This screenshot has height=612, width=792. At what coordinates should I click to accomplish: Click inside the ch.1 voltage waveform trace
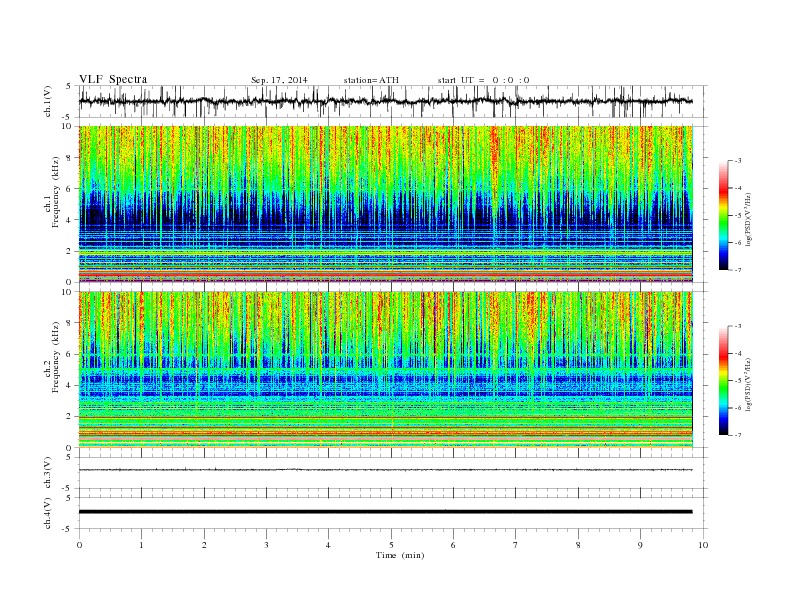tap(385, 101)
